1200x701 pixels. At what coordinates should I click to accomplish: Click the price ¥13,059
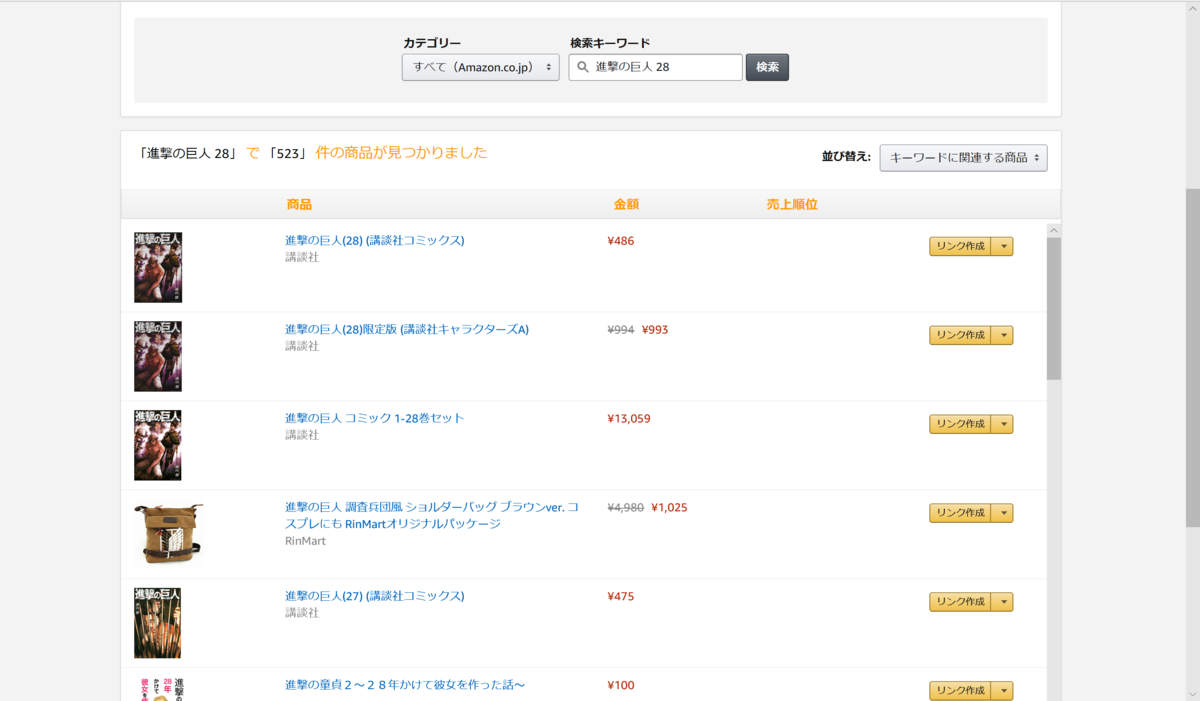tap(629, 418)
